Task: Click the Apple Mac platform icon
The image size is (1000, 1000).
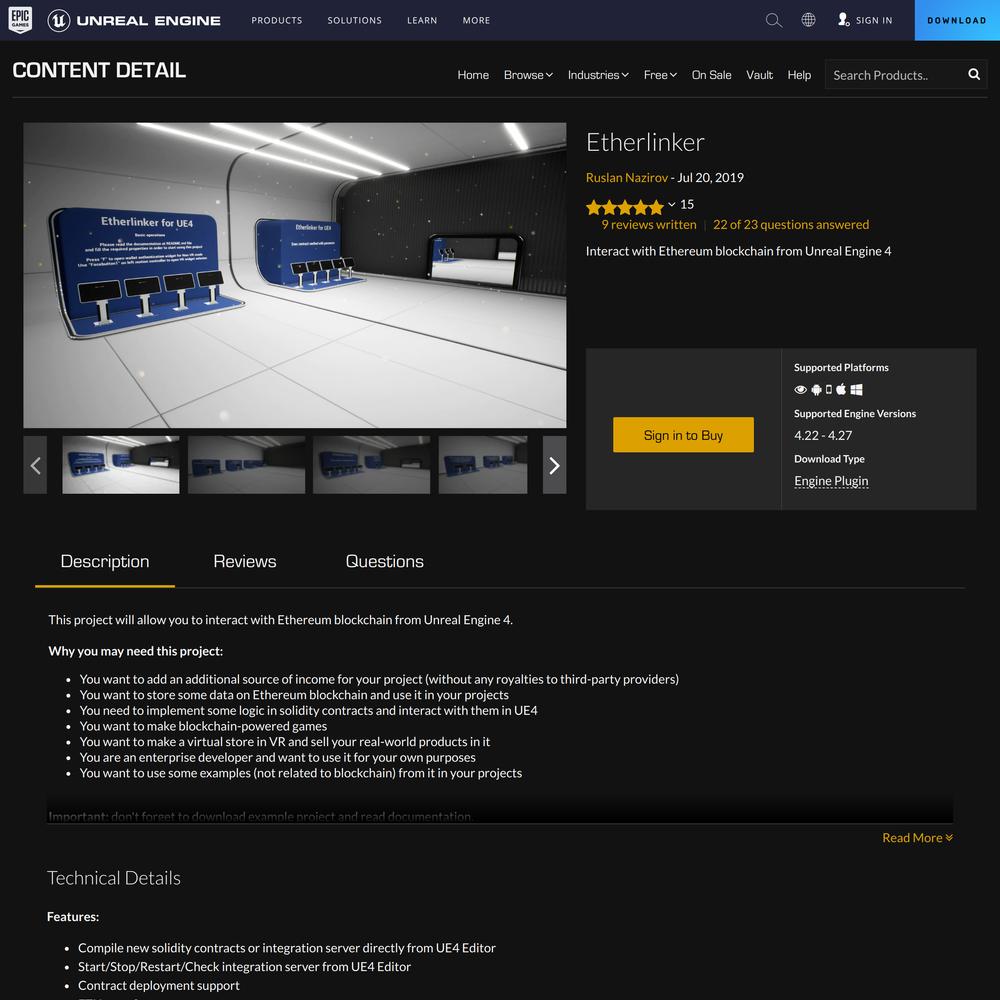Action: pyautogui.click(x=841, y=389)
